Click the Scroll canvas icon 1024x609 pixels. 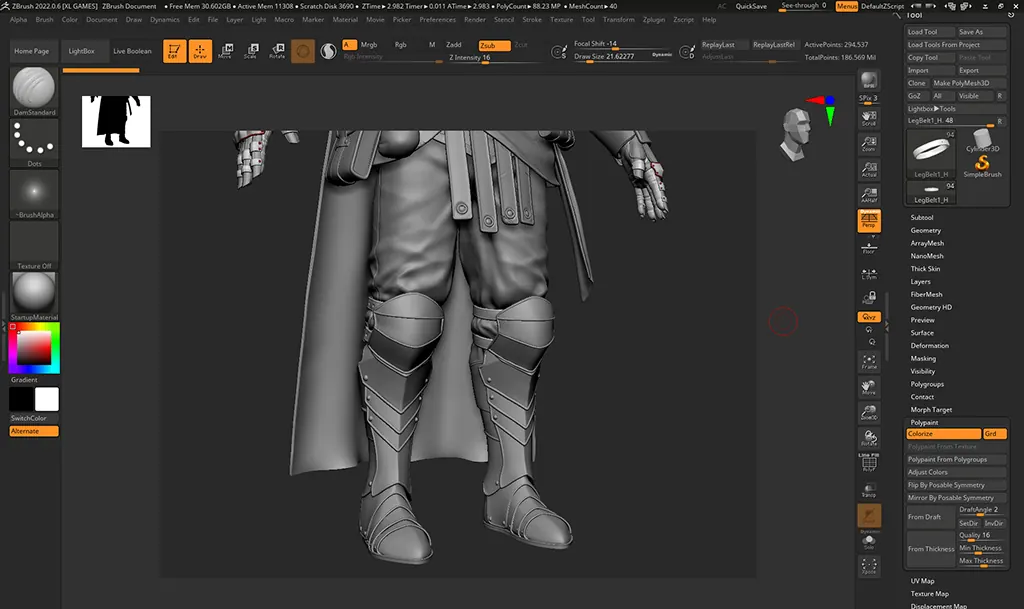(869, 117)
